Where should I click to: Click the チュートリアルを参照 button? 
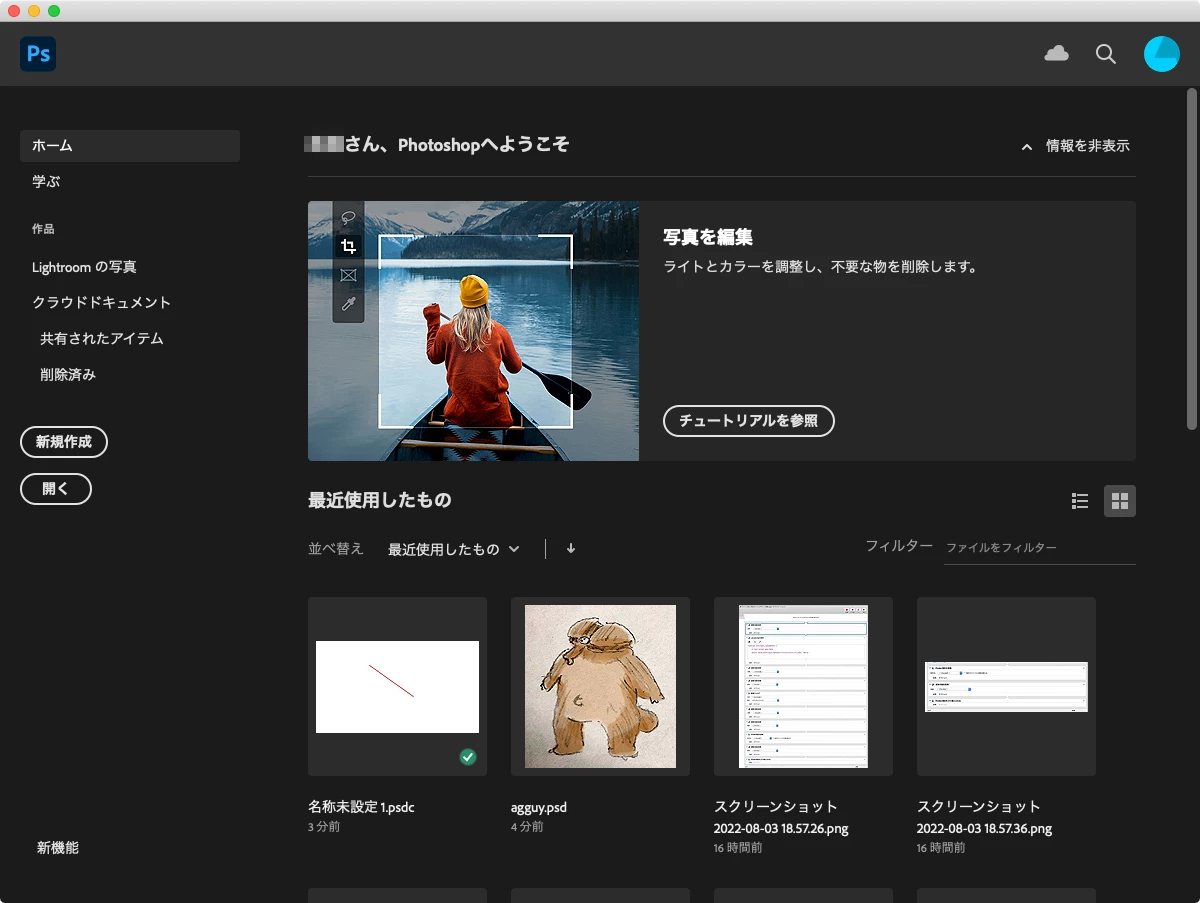[x=749, y=421]
